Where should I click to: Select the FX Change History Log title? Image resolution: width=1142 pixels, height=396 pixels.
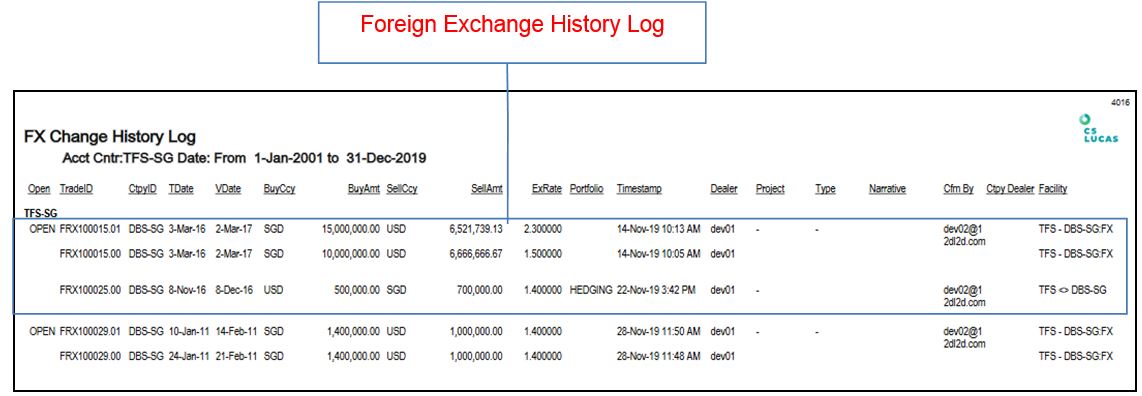(110, 137)
